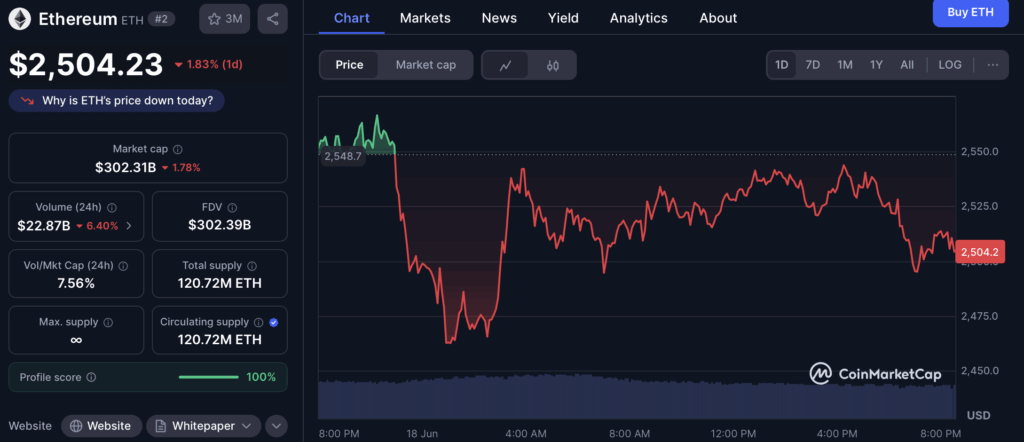Switch to line chart icon
1024x442 pixels.
click(506, 65)
